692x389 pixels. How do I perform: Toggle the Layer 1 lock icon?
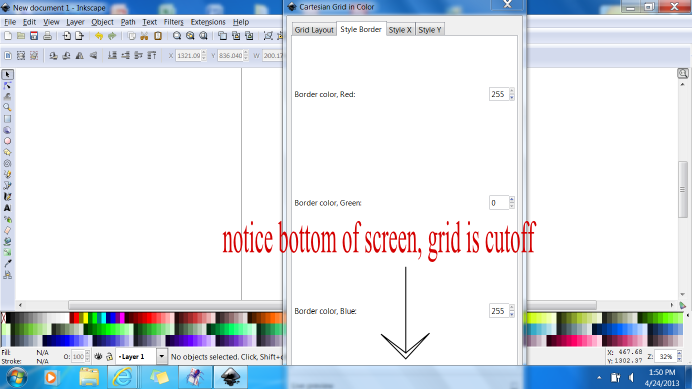[x=109, y=356]
